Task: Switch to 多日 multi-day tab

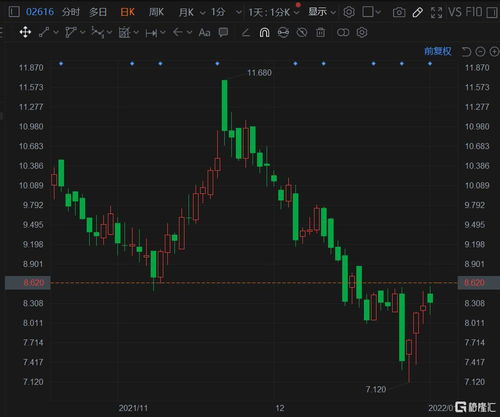Action: click(x=98, y=12)
